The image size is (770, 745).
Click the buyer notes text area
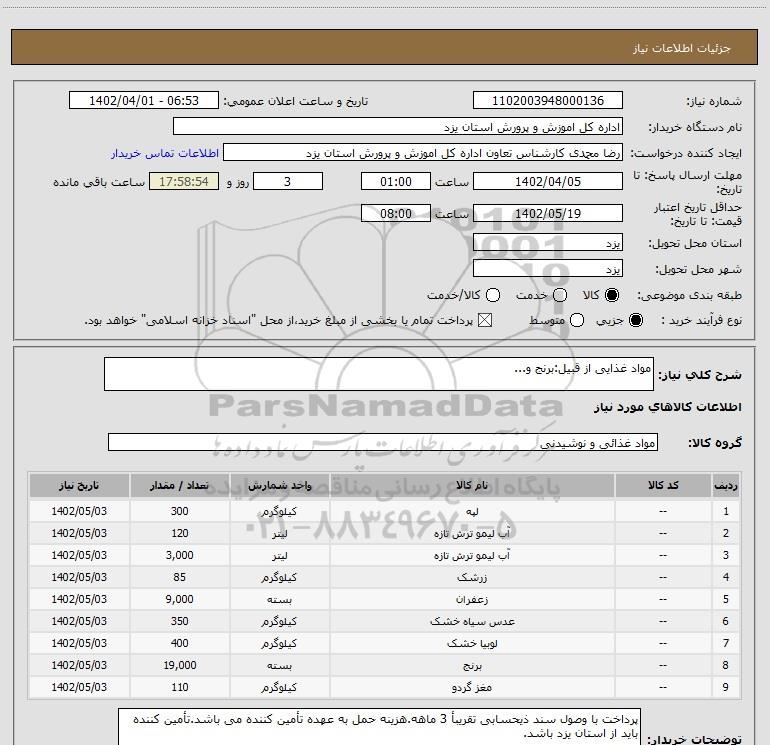tap(379, 727)
